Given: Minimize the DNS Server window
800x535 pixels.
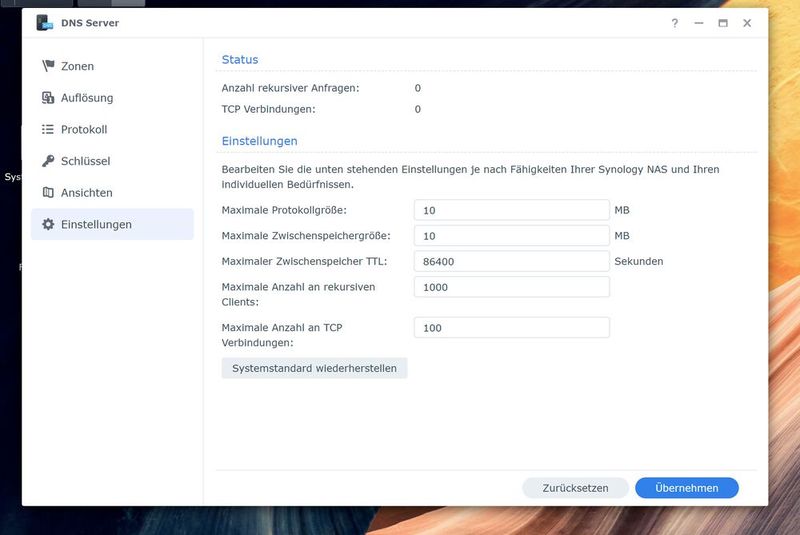Looking at the screenshot, I should click(698, 23).
